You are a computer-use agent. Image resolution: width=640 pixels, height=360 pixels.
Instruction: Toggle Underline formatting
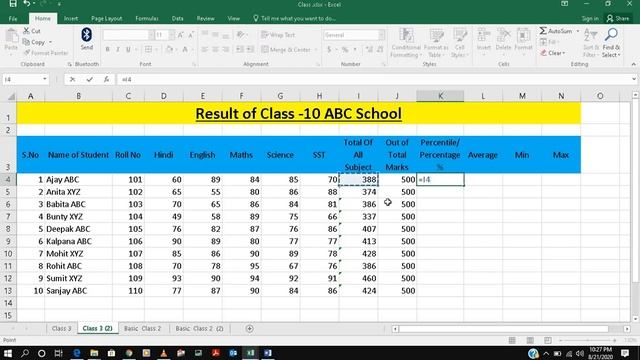[128, 49]
